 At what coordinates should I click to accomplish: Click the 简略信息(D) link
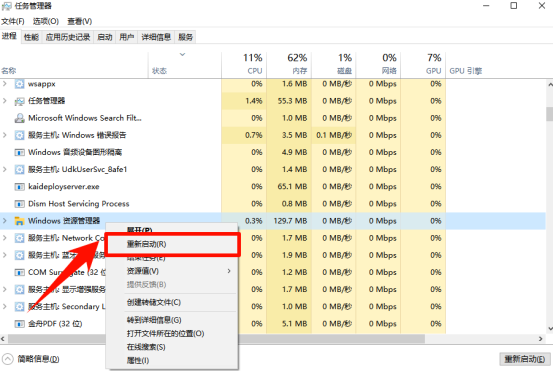(38, 359)
